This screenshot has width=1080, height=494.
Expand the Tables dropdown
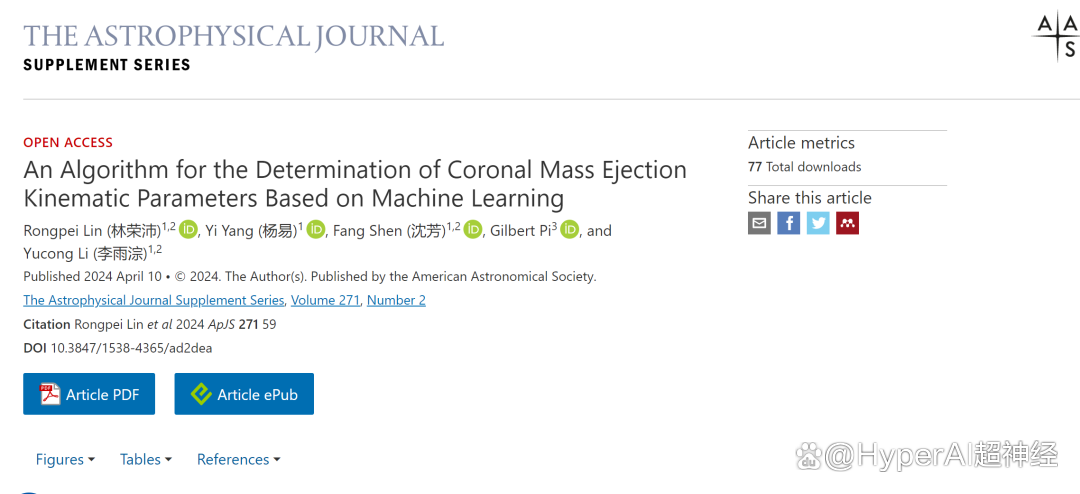click(x=146, y=459)
